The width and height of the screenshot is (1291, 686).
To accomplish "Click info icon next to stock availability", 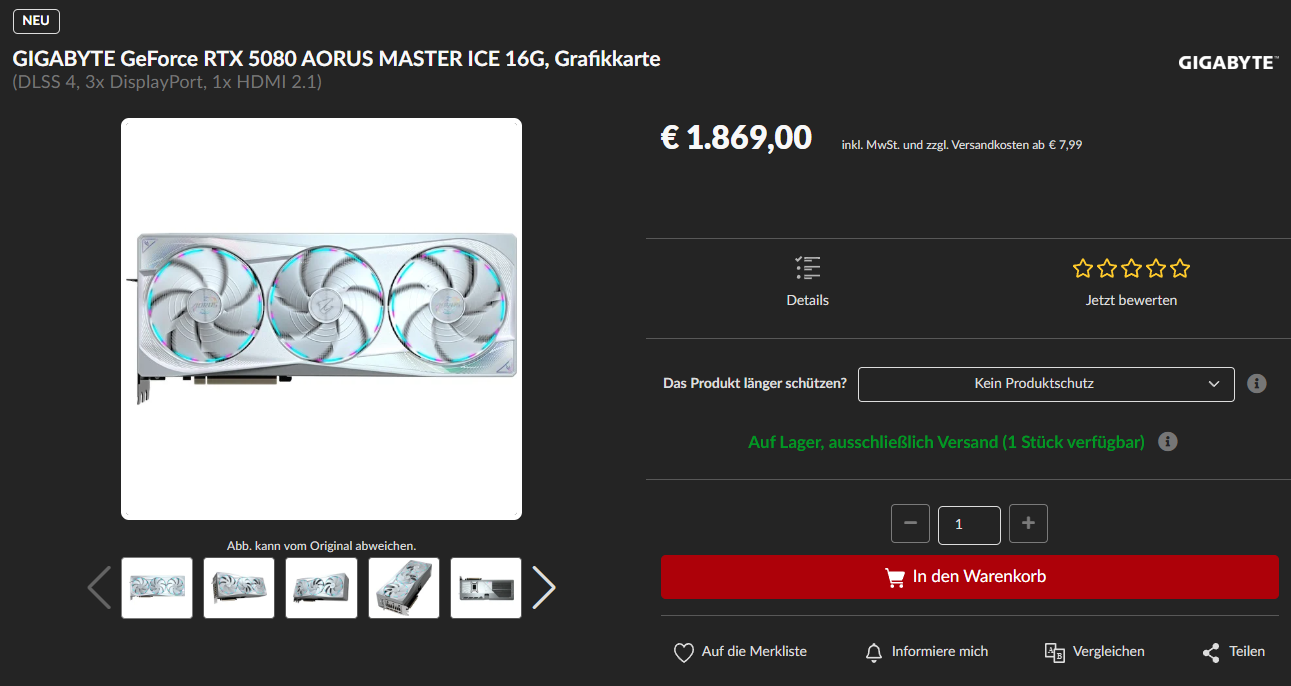I will click(x=1167, y=442).
